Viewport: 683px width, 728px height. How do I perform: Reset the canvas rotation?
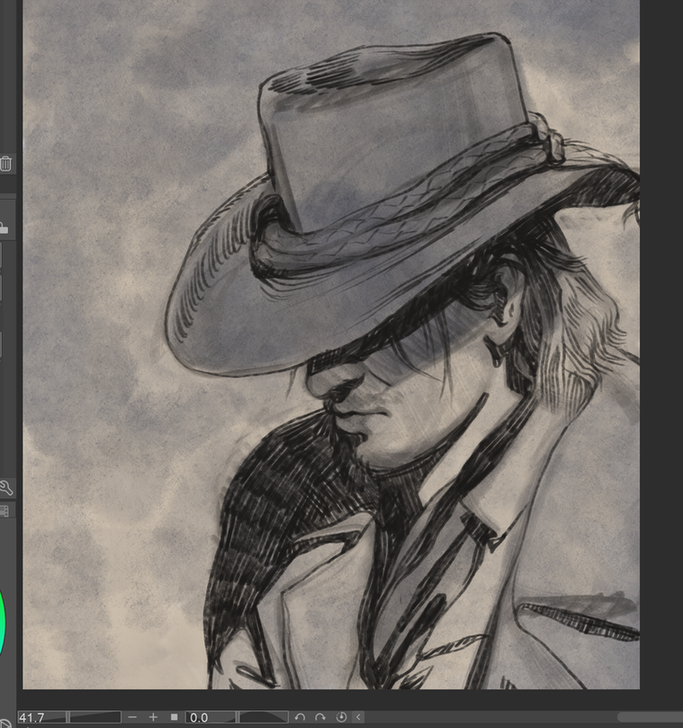341,717
